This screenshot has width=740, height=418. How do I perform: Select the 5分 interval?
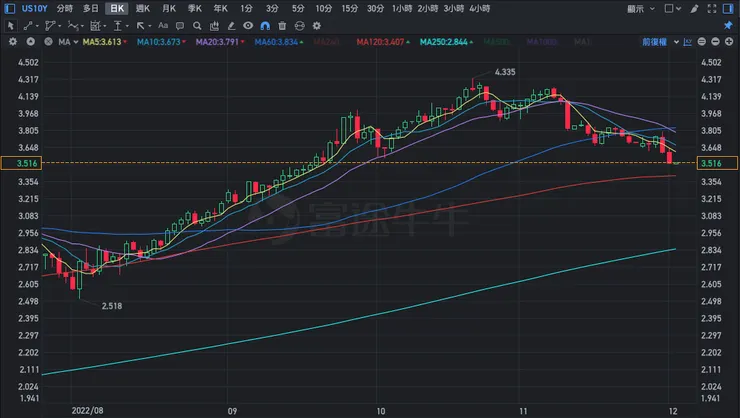click(x=298, y=8)
